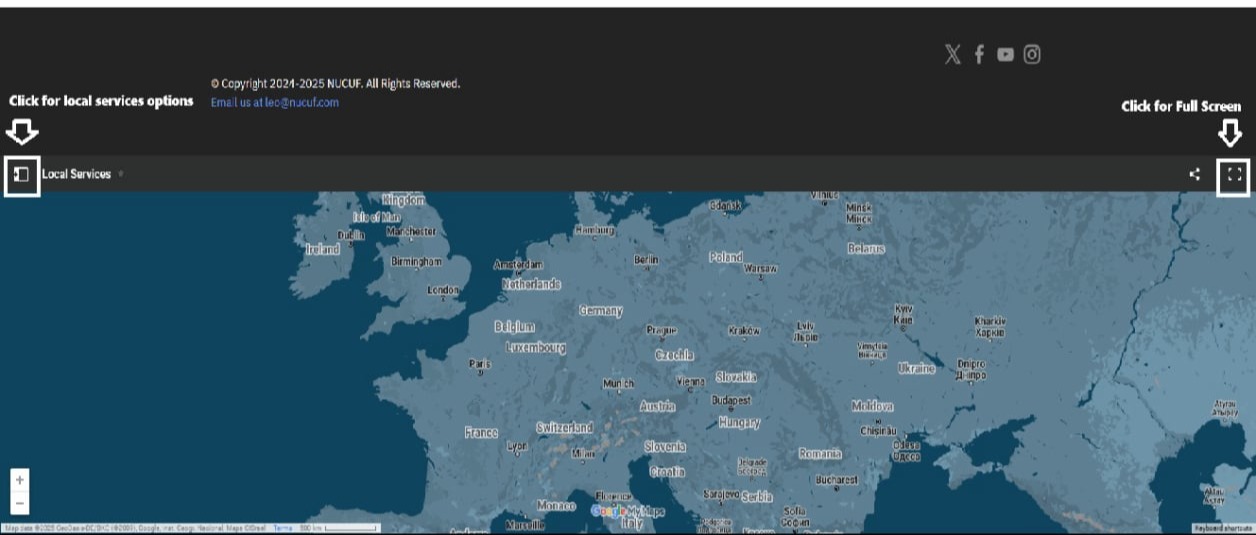Click Keyboard shortcuts on the map
The height and width of the screenshot is (535, 1256).
tap(1223, 527)
